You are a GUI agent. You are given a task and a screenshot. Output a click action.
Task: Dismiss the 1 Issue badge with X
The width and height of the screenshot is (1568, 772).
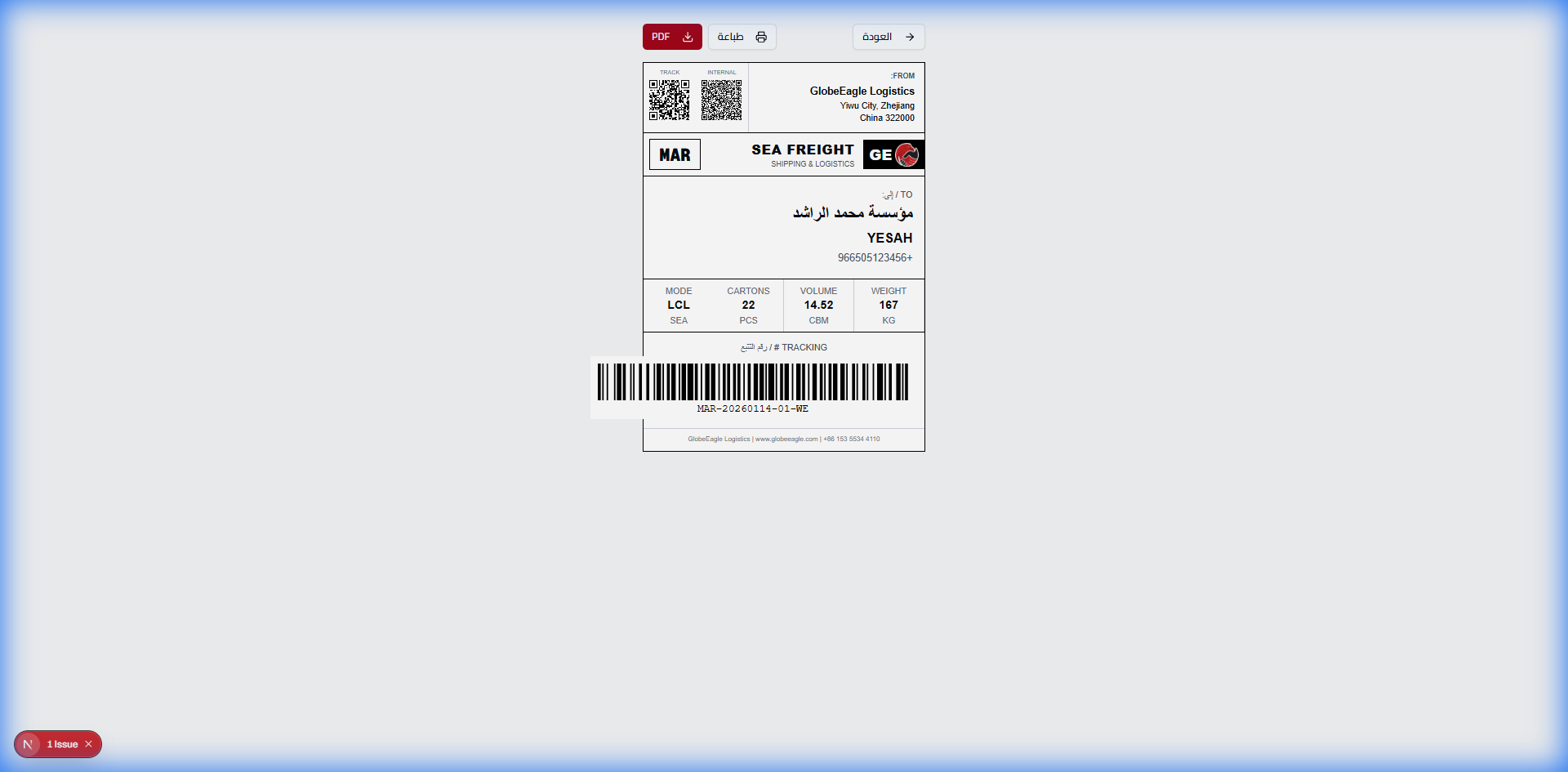point(89,744)
